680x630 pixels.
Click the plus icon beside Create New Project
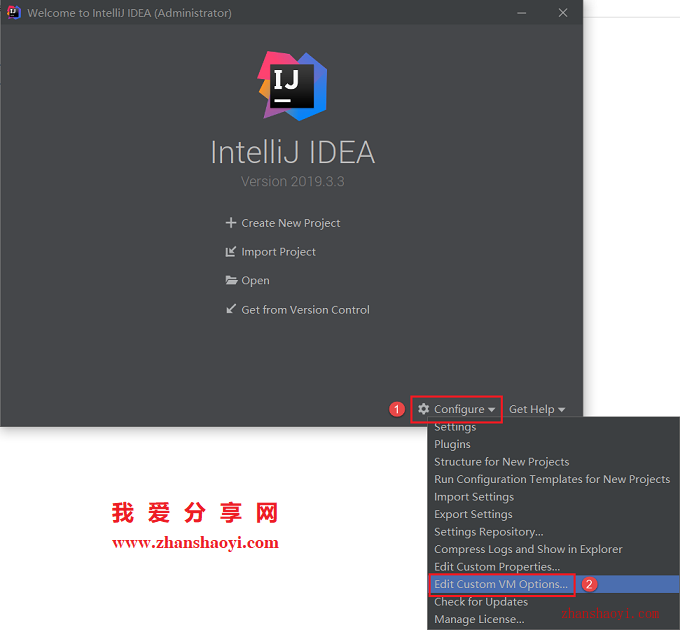coord(231,223)
